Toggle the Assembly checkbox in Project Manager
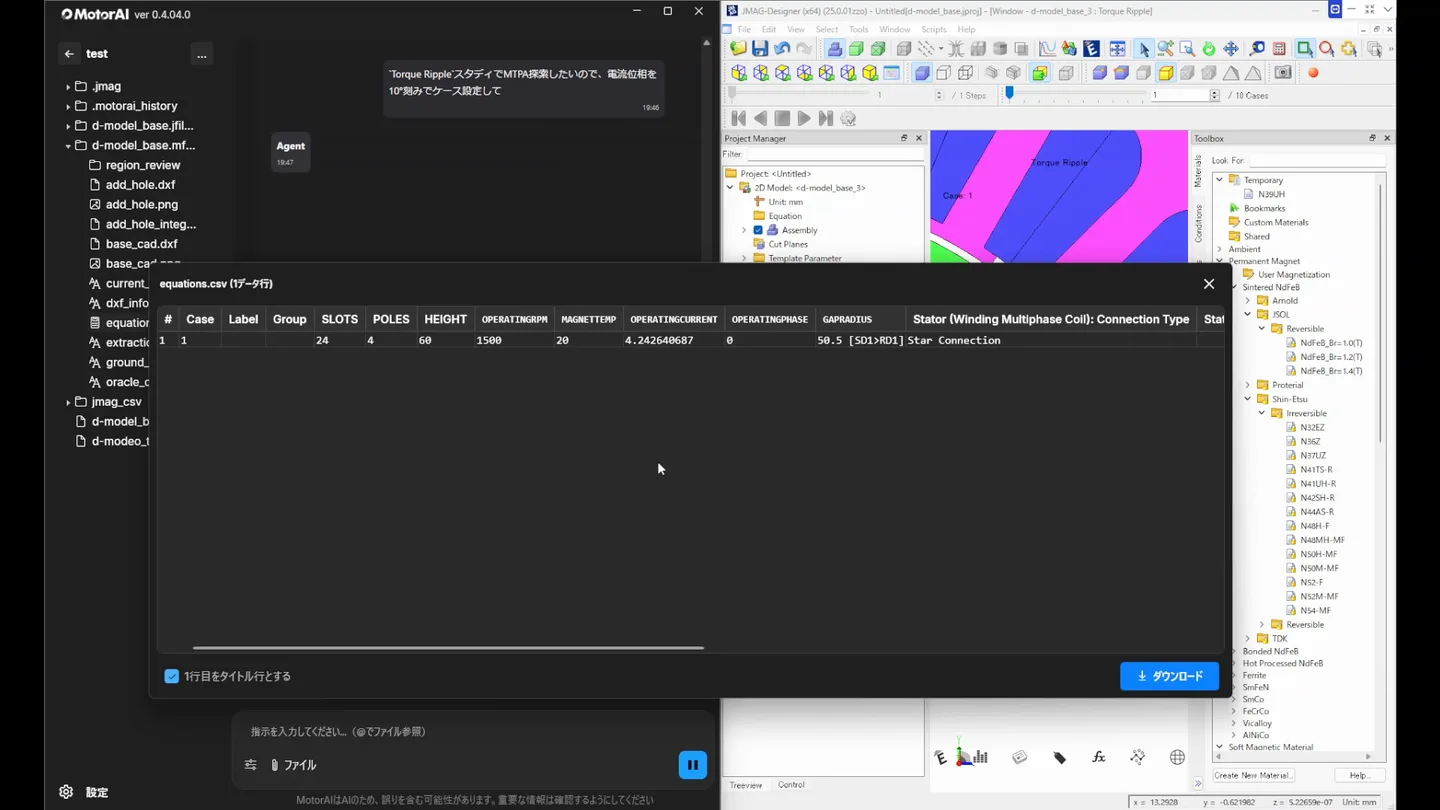Screen dimensions: 1440x810 758,230
